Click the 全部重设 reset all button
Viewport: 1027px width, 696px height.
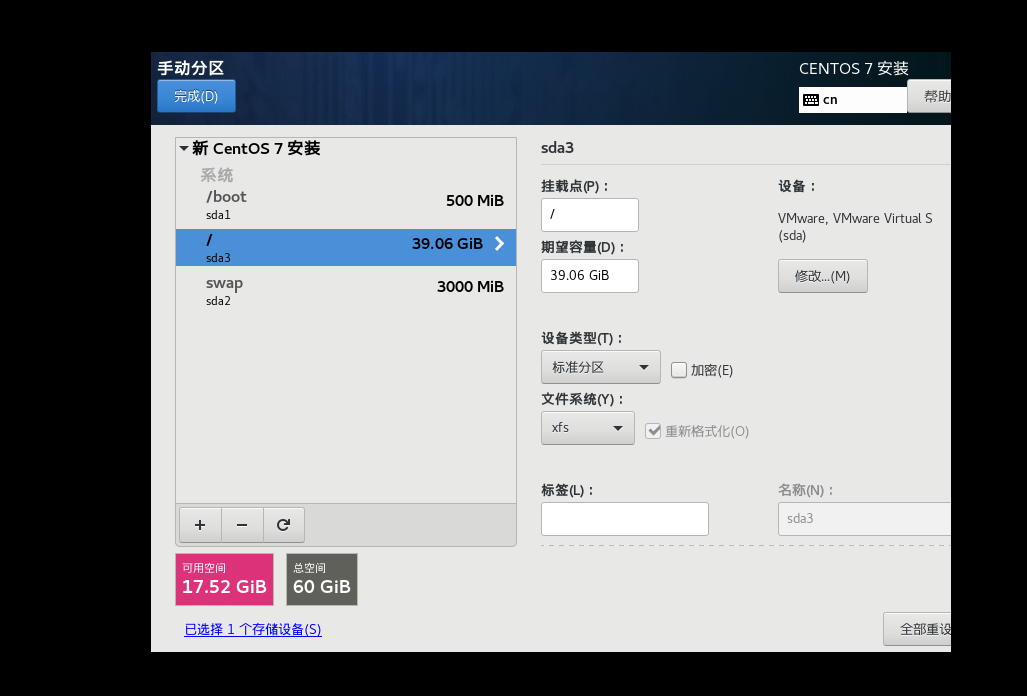point(917,629)
